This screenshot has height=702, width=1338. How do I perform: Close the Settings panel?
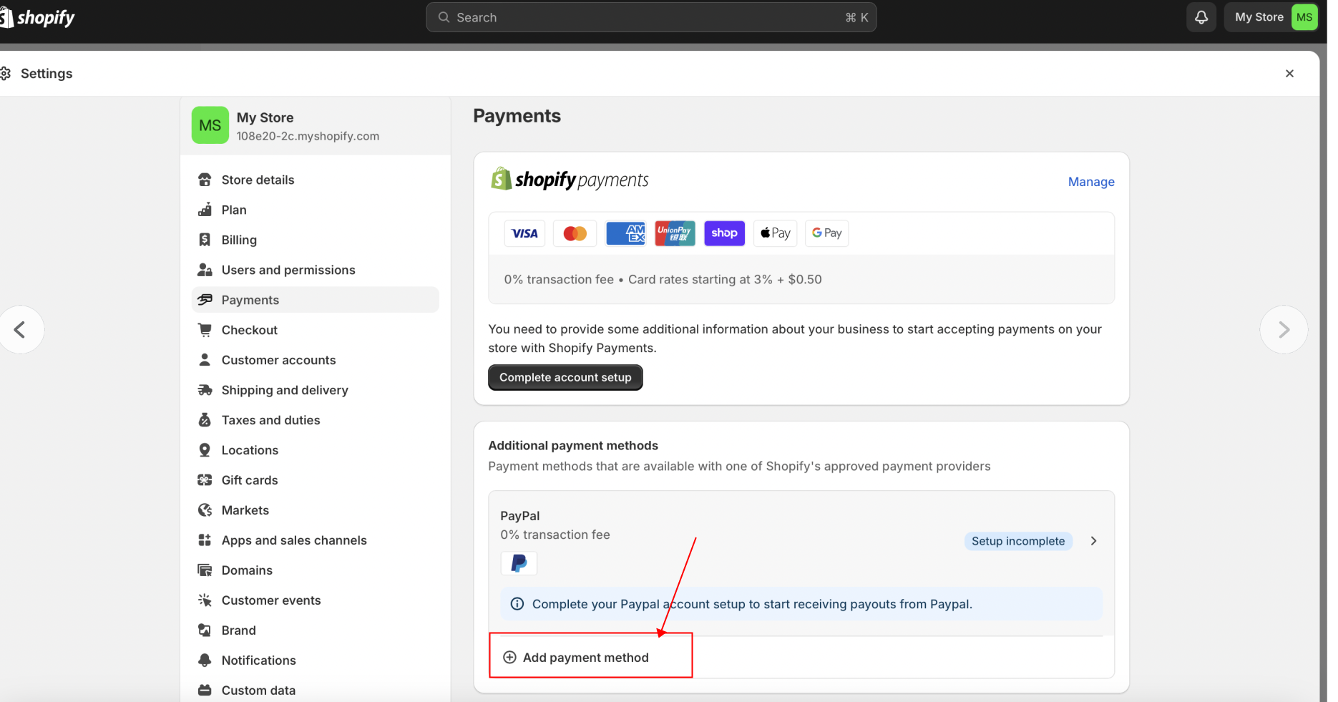(x=1289, y=74)
